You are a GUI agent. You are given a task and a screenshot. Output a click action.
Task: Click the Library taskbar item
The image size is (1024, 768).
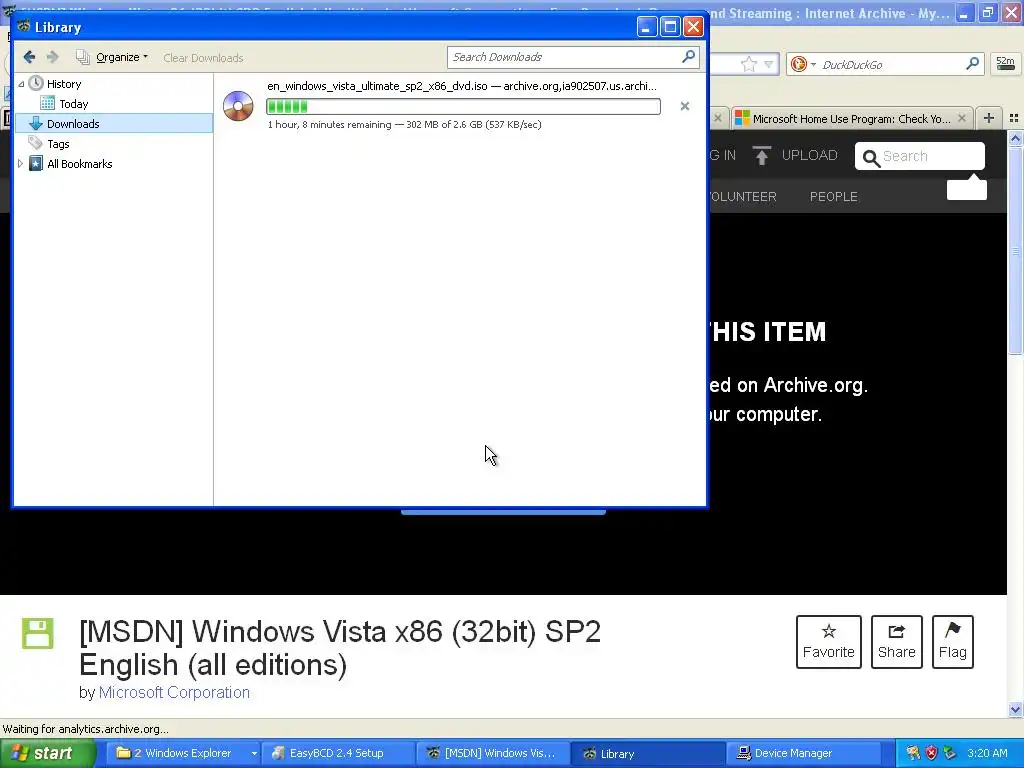click(x=648, y=753)
